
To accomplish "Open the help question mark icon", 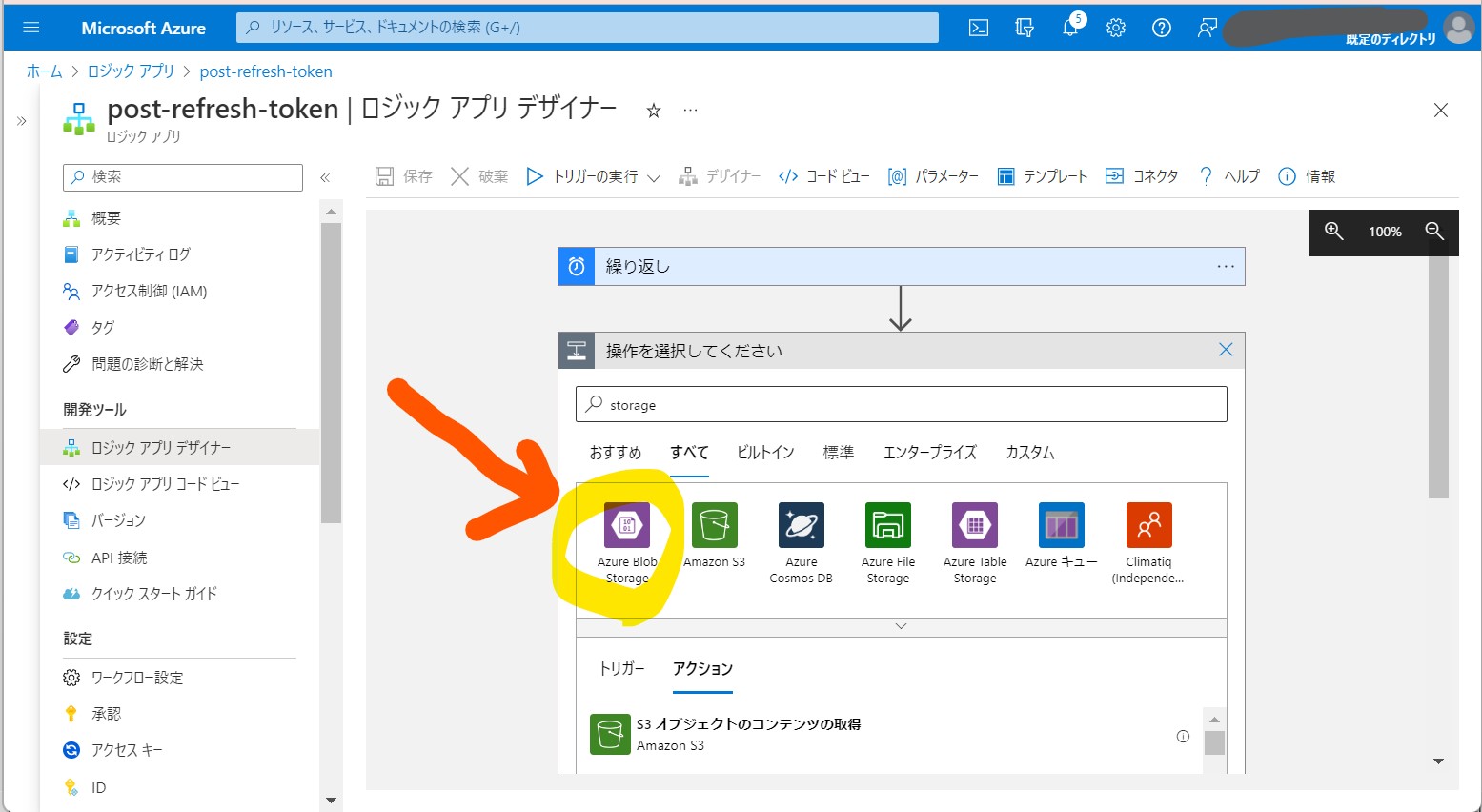I will click(1162, 28).
